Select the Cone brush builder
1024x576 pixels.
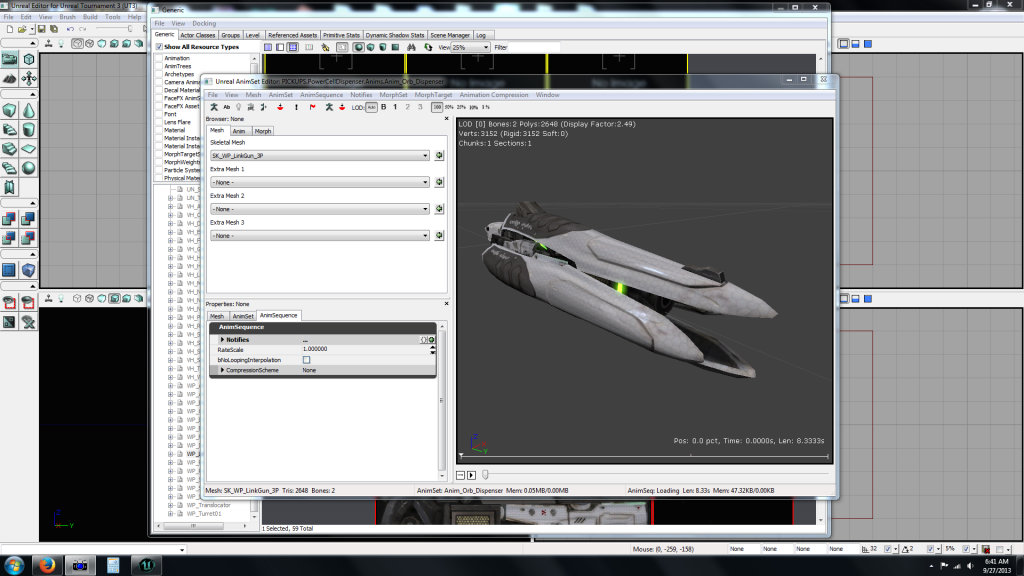coord(29,110)
